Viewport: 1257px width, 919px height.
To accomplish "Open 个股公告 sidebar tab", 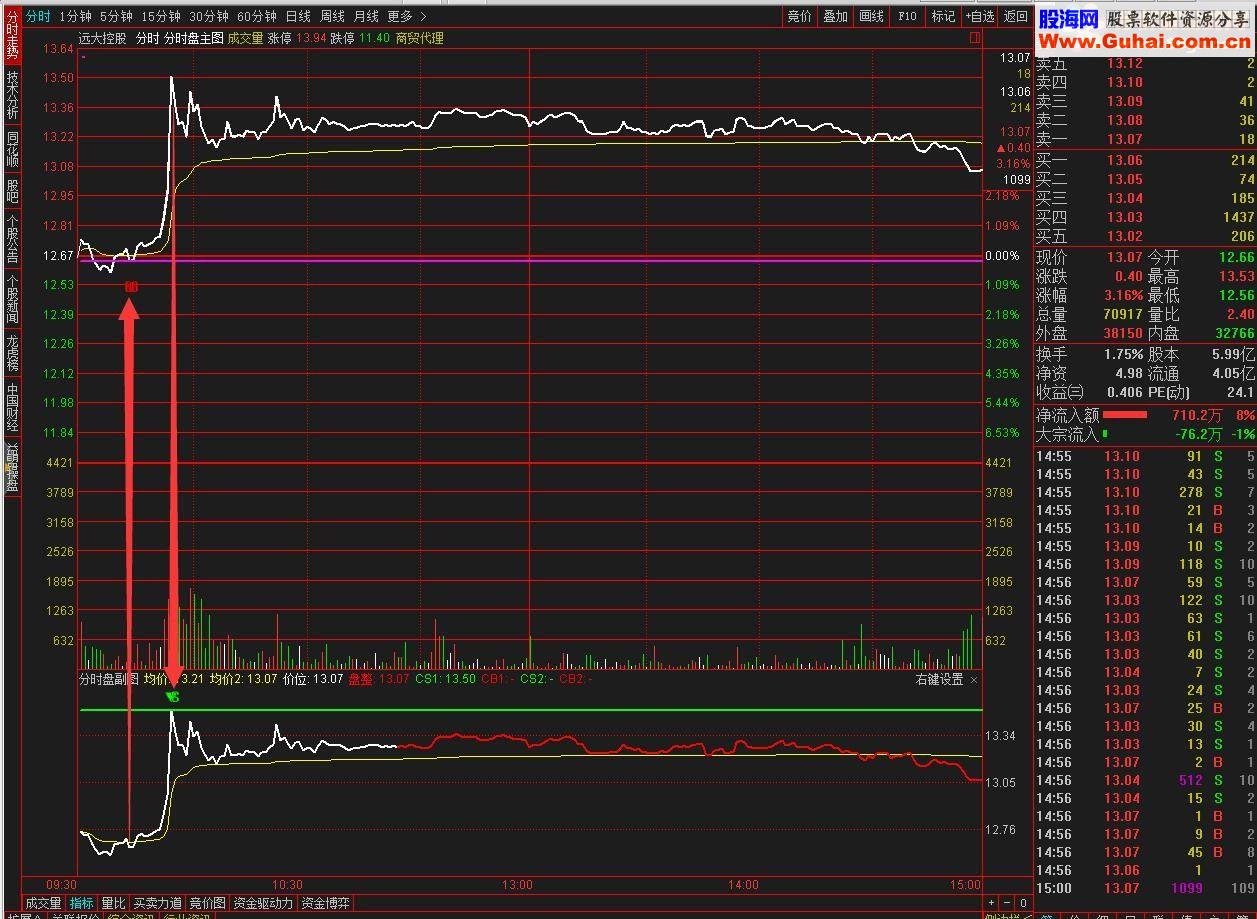I will [x=12, y=238].
